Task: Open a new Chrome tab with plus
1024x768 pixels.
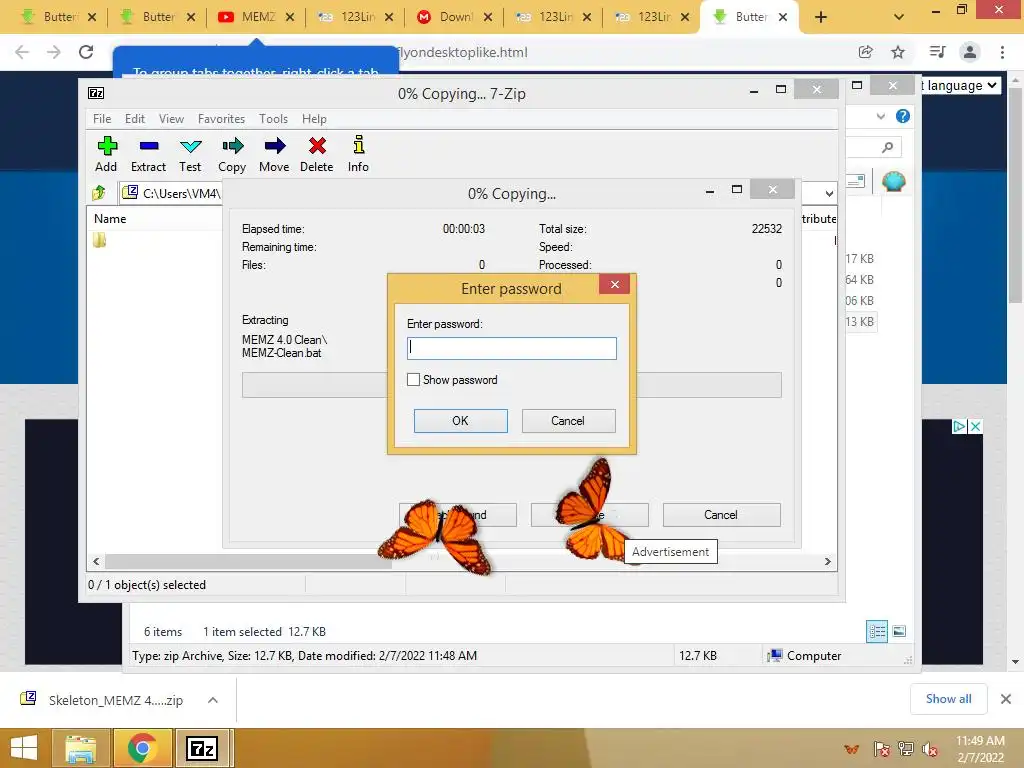Action: (x=821, y=17)
